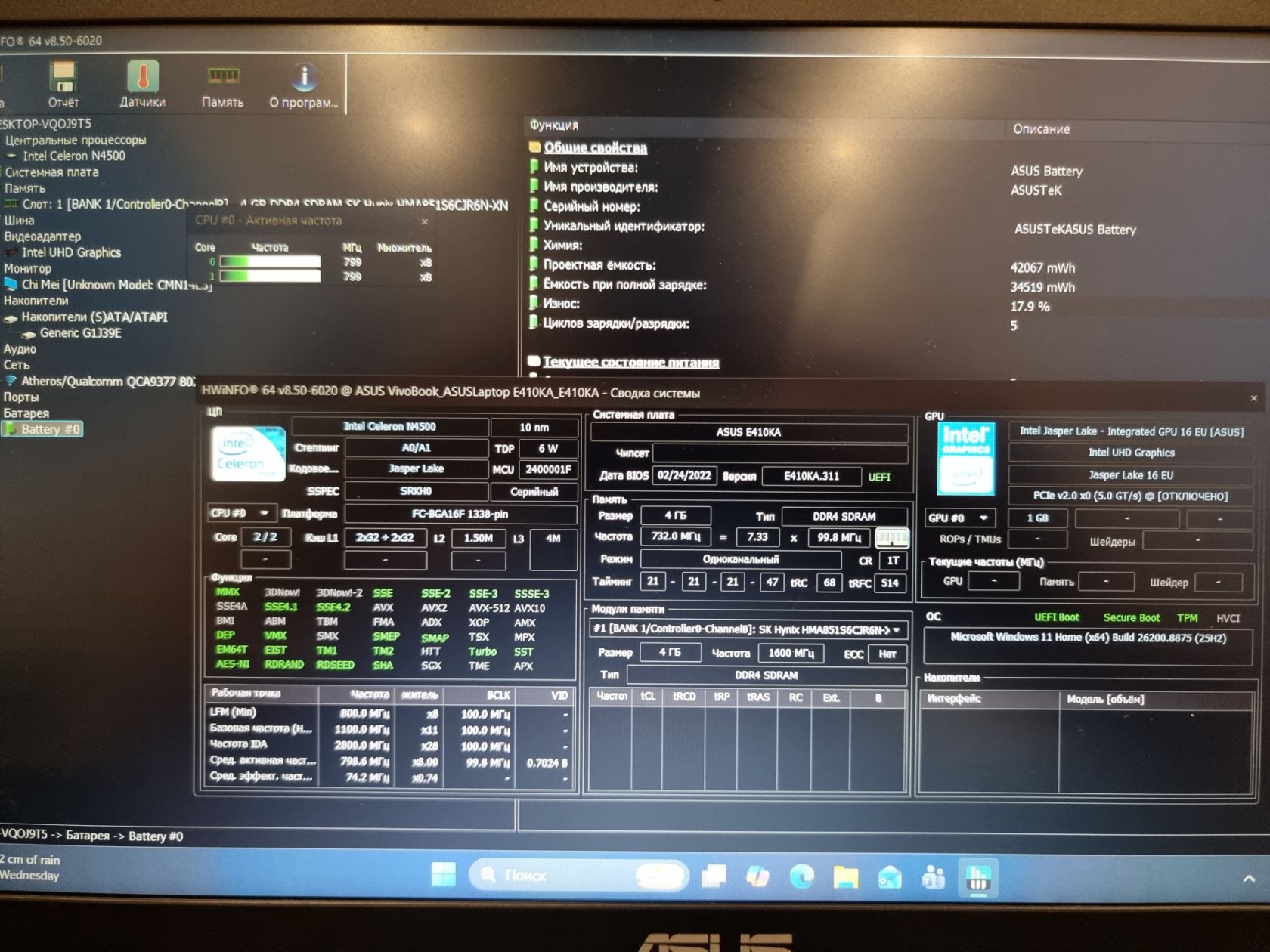Open Teams from the taskbar
1270x952 pixels.
(x=934, y=877)
